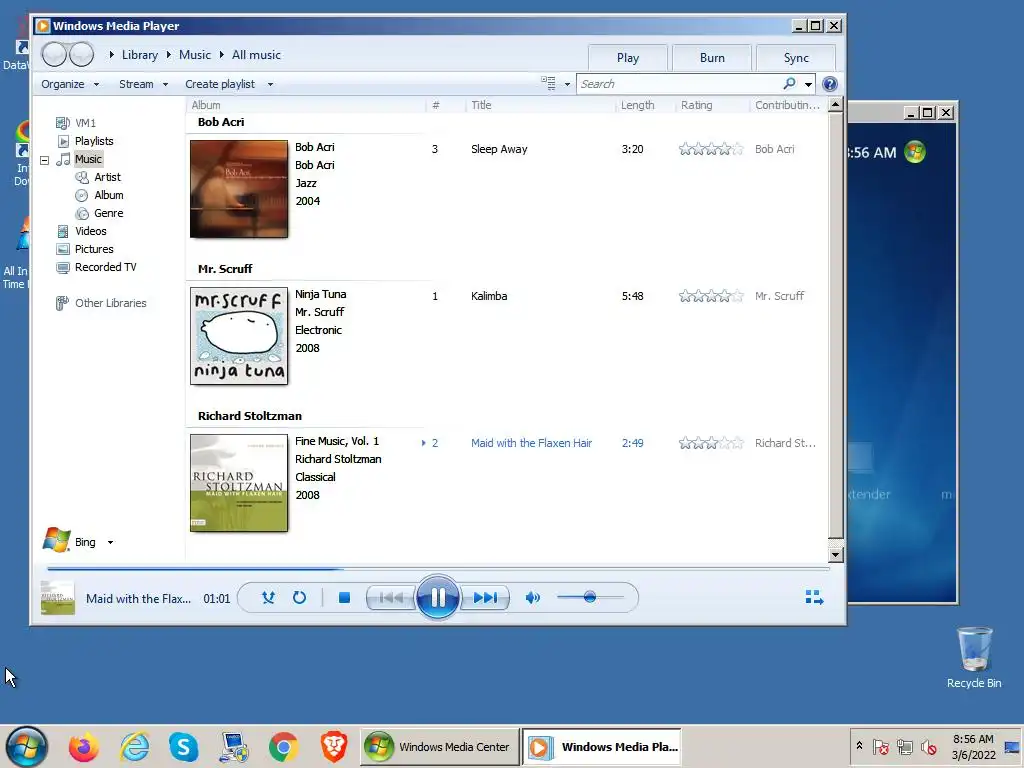Screen dimensions: 1024x768
Task: Click the now playing album thumbnail
Action: pyautogui.click(x=57, y=598)
